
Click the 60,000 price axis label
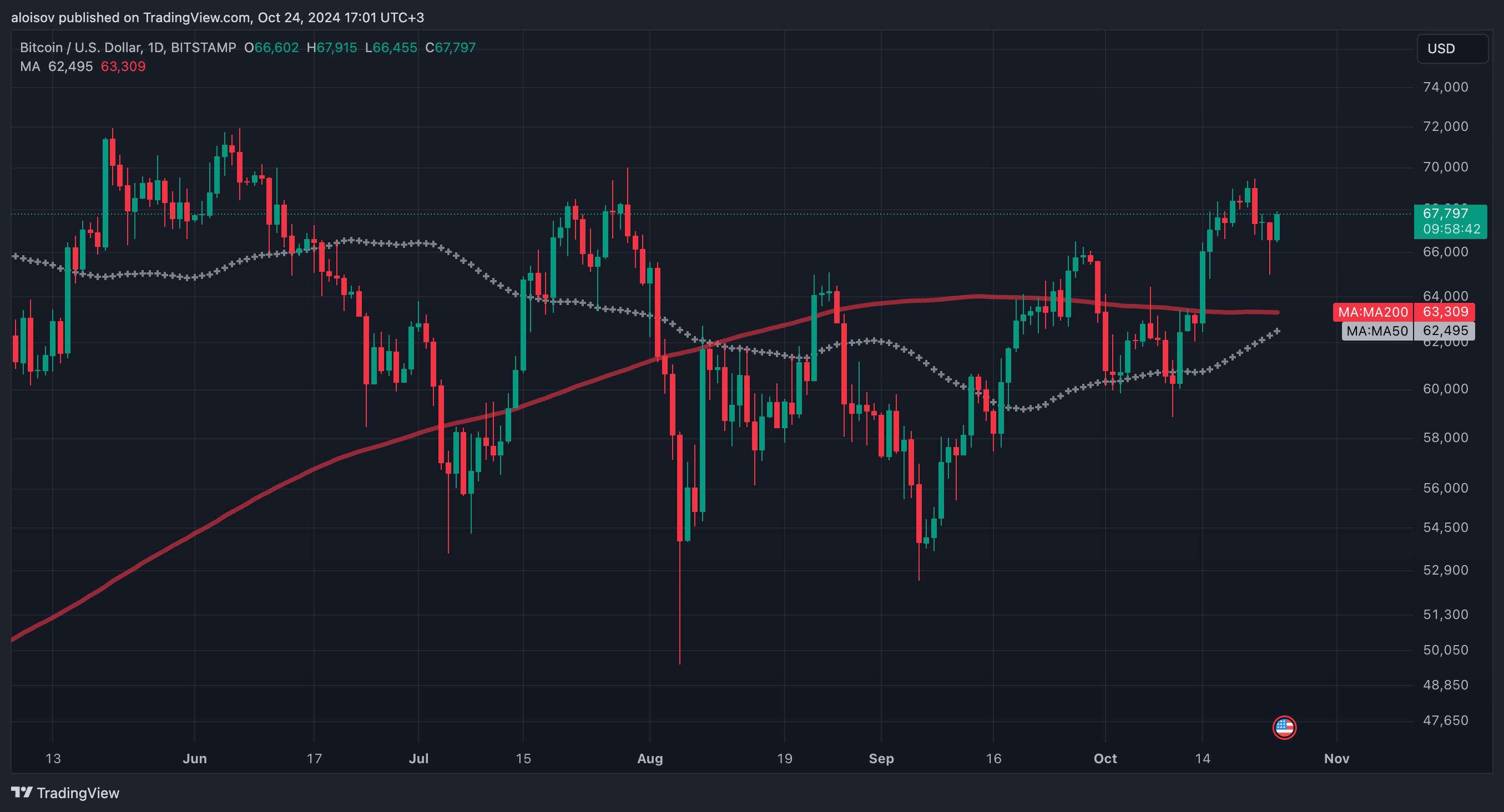pos(1446,388)
